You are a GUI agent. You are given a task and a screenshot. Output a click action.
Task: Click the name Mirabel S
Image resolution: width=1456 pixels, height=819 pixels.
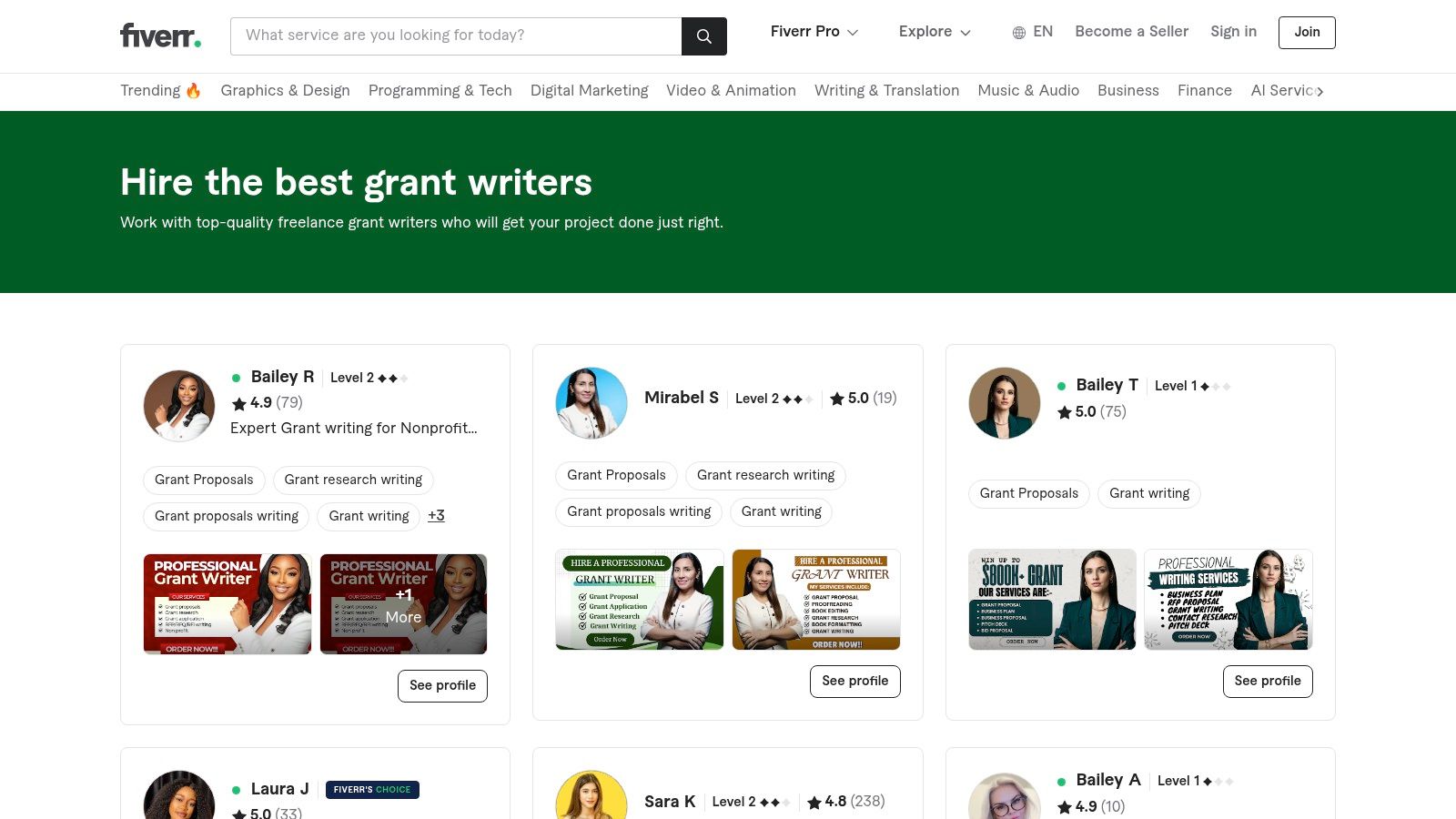682,398
